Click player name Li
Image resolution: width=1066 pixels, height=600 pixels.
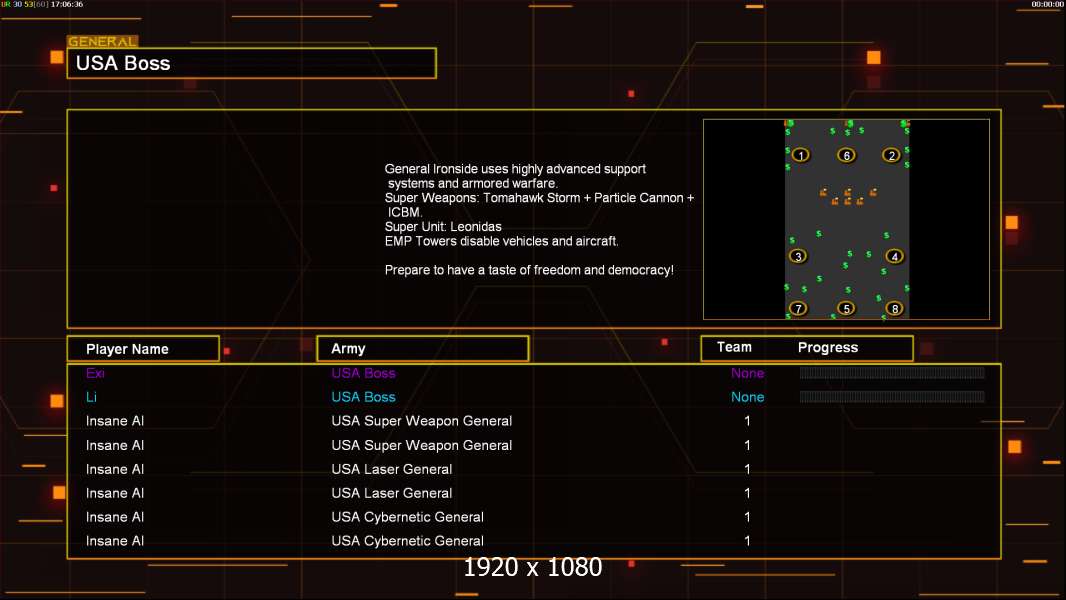tap(91, 397)
